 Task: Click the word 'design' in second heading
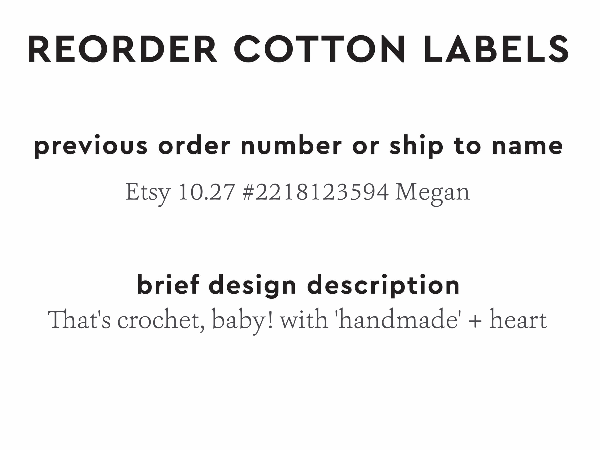pyautogui.click(x=254, y=285)
